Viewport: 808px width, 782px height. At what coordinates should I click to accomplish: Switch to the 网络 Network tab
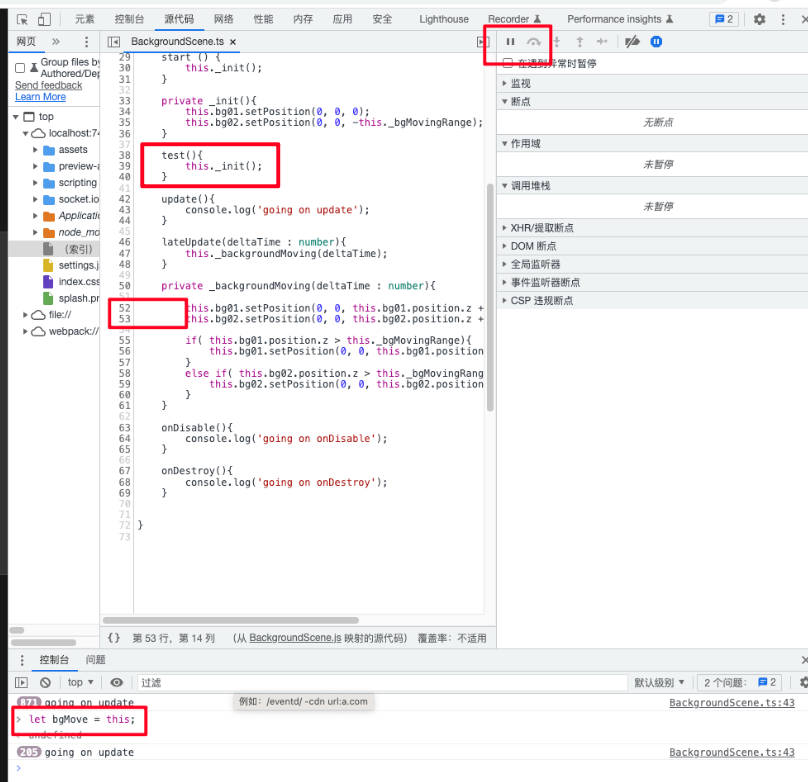(224, 19)
